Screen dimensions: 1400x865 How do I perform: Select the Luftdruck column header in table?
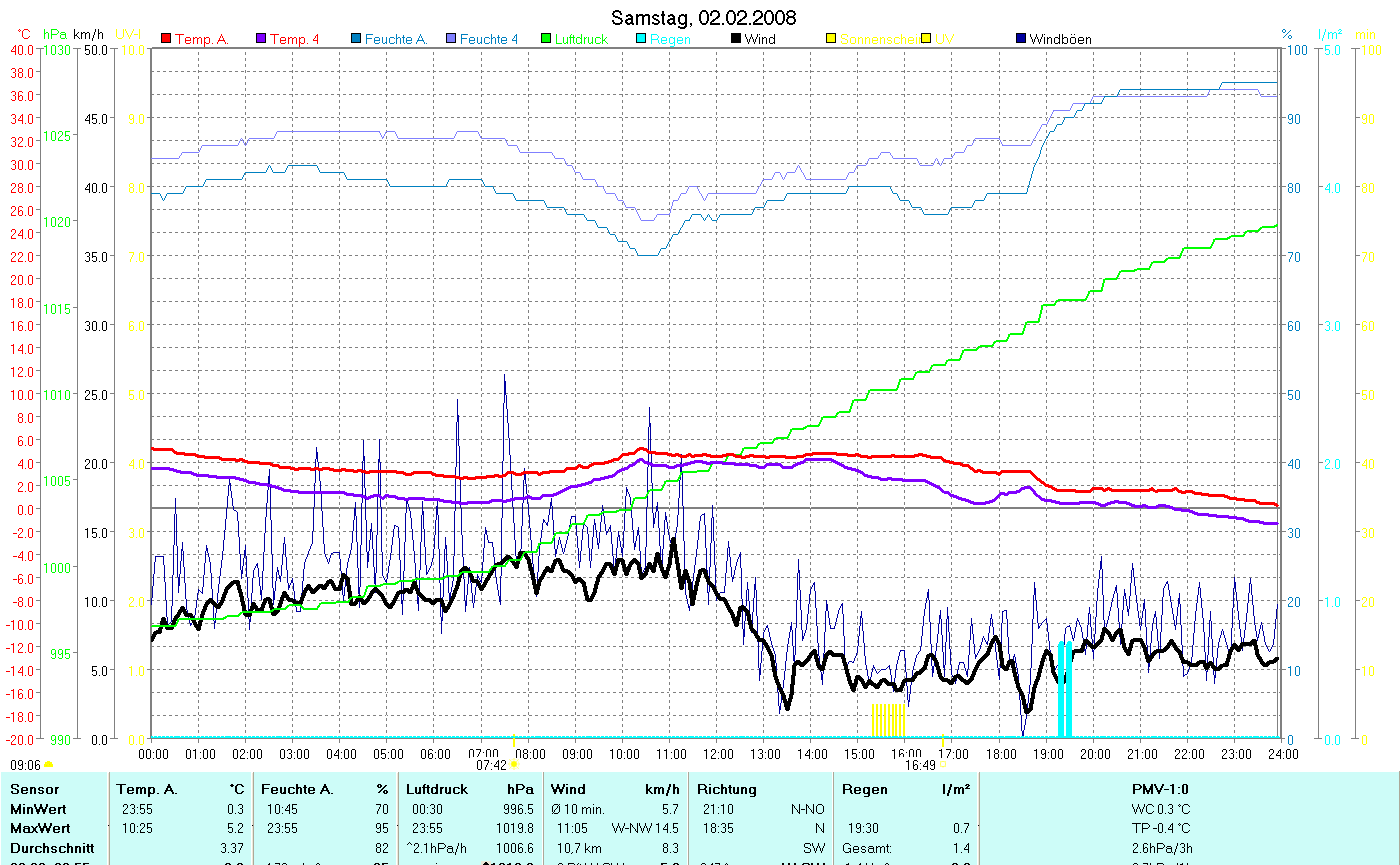point(436,789)
